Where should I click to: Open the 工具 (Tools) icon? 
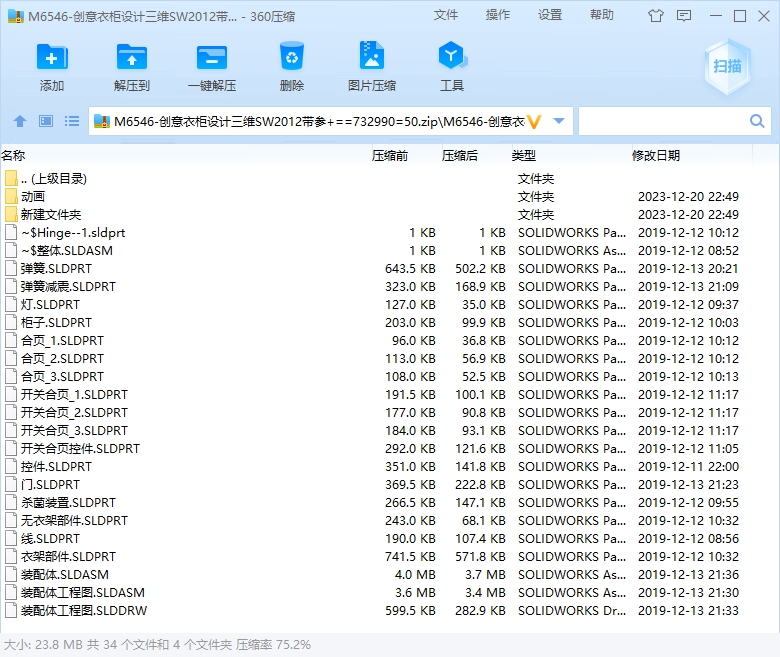(452, 56)
